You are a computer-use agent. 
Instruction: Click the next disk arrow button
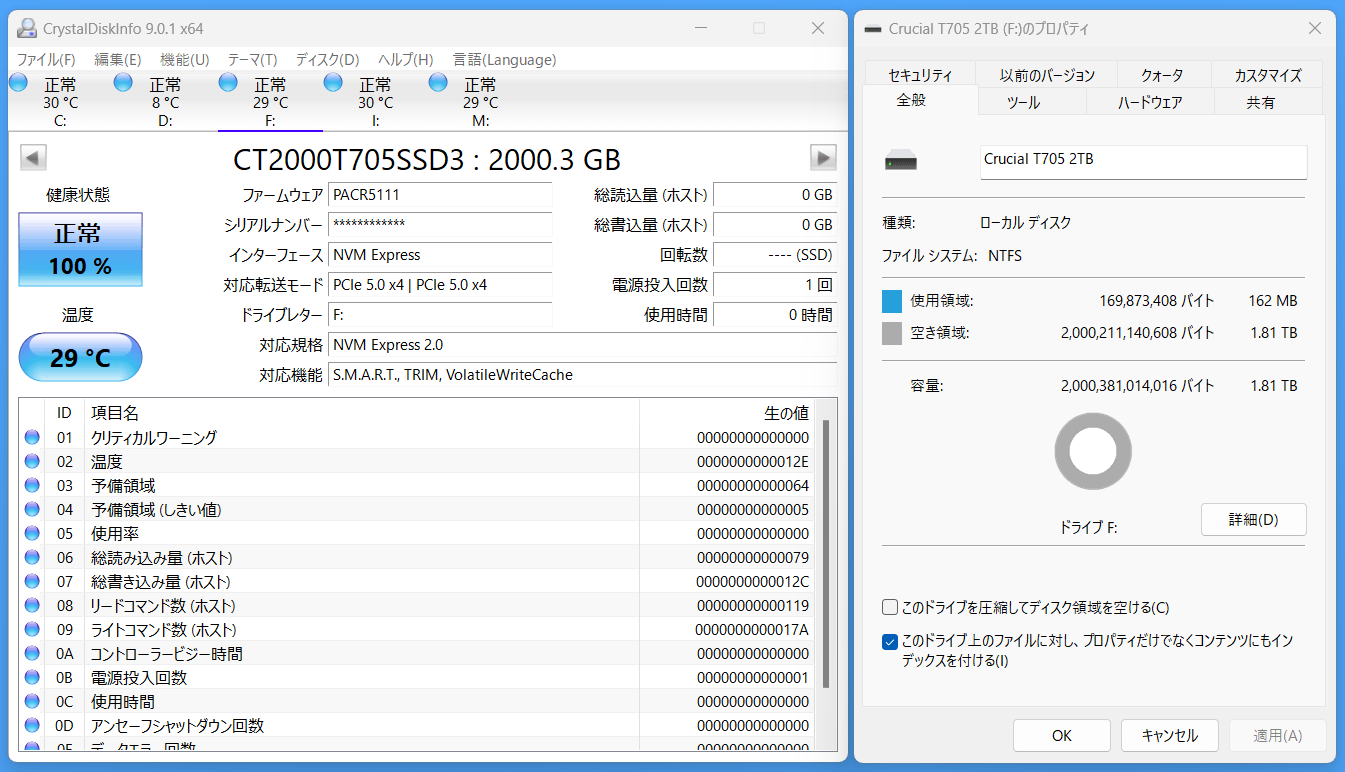tap(823, 158)
